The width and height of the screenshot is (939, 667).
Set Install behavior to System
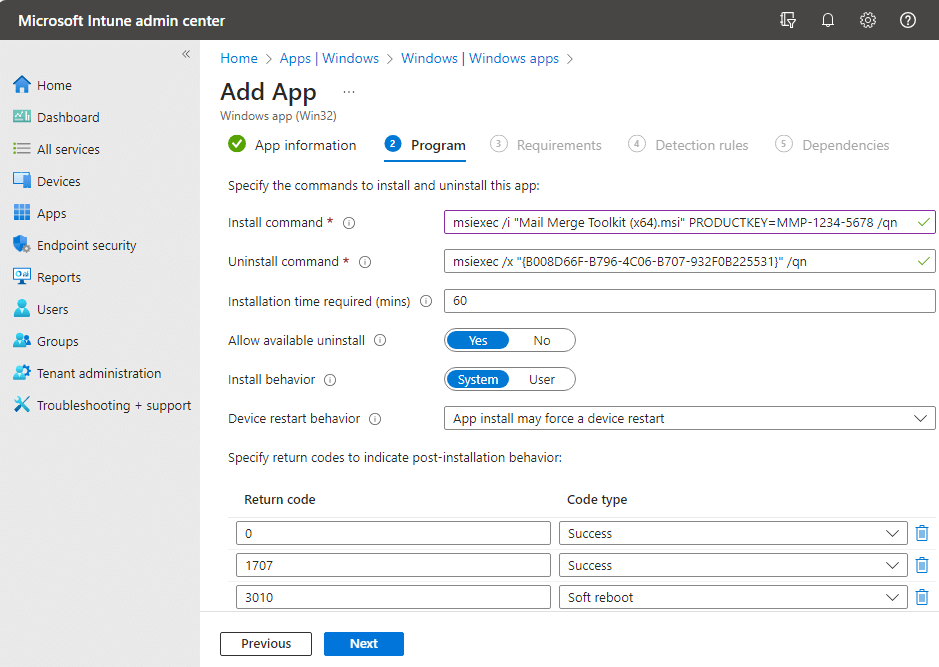coord(478,380)
